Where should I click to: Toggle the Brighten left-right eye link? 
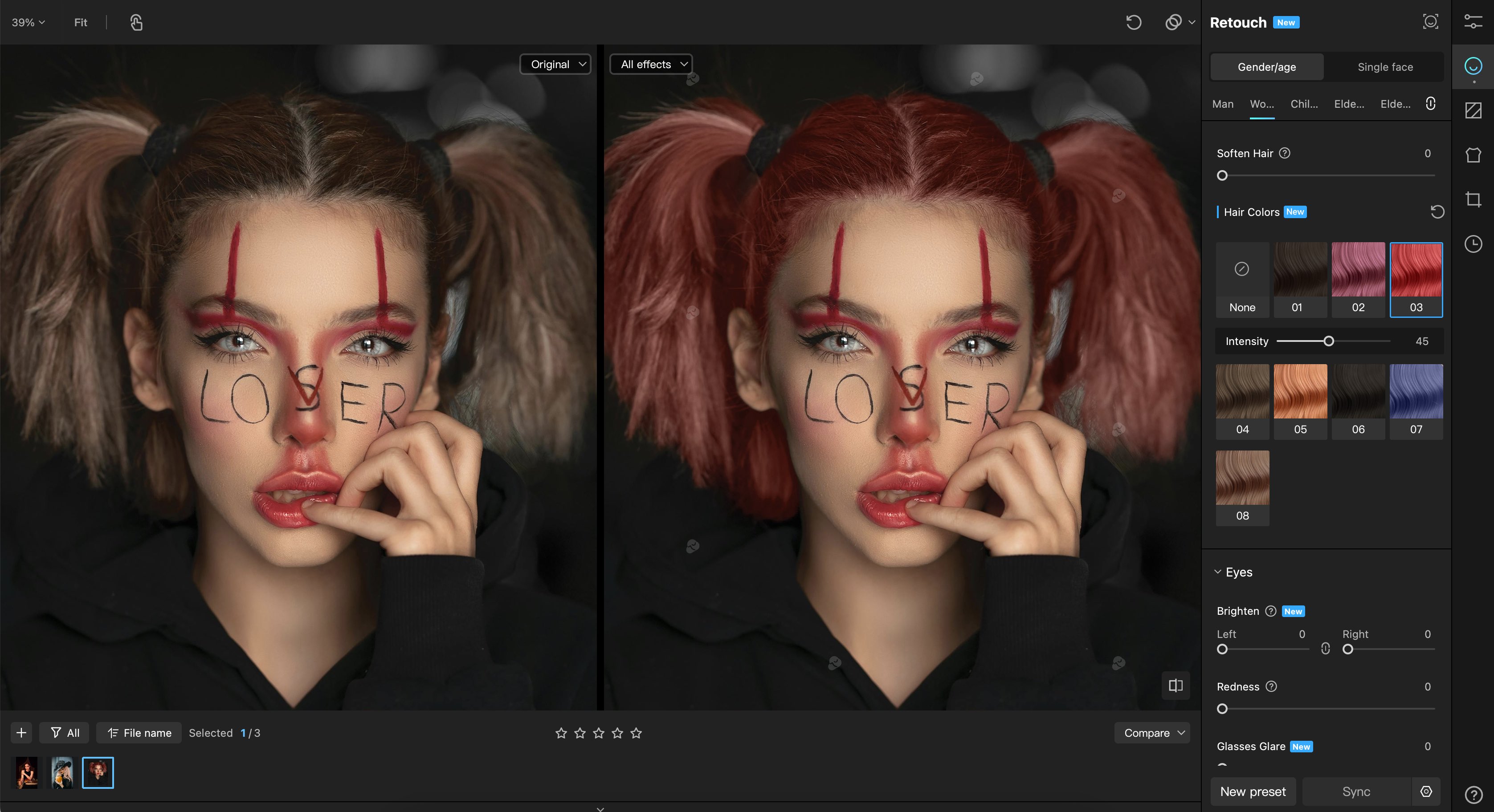click(x=1325, y=649)
